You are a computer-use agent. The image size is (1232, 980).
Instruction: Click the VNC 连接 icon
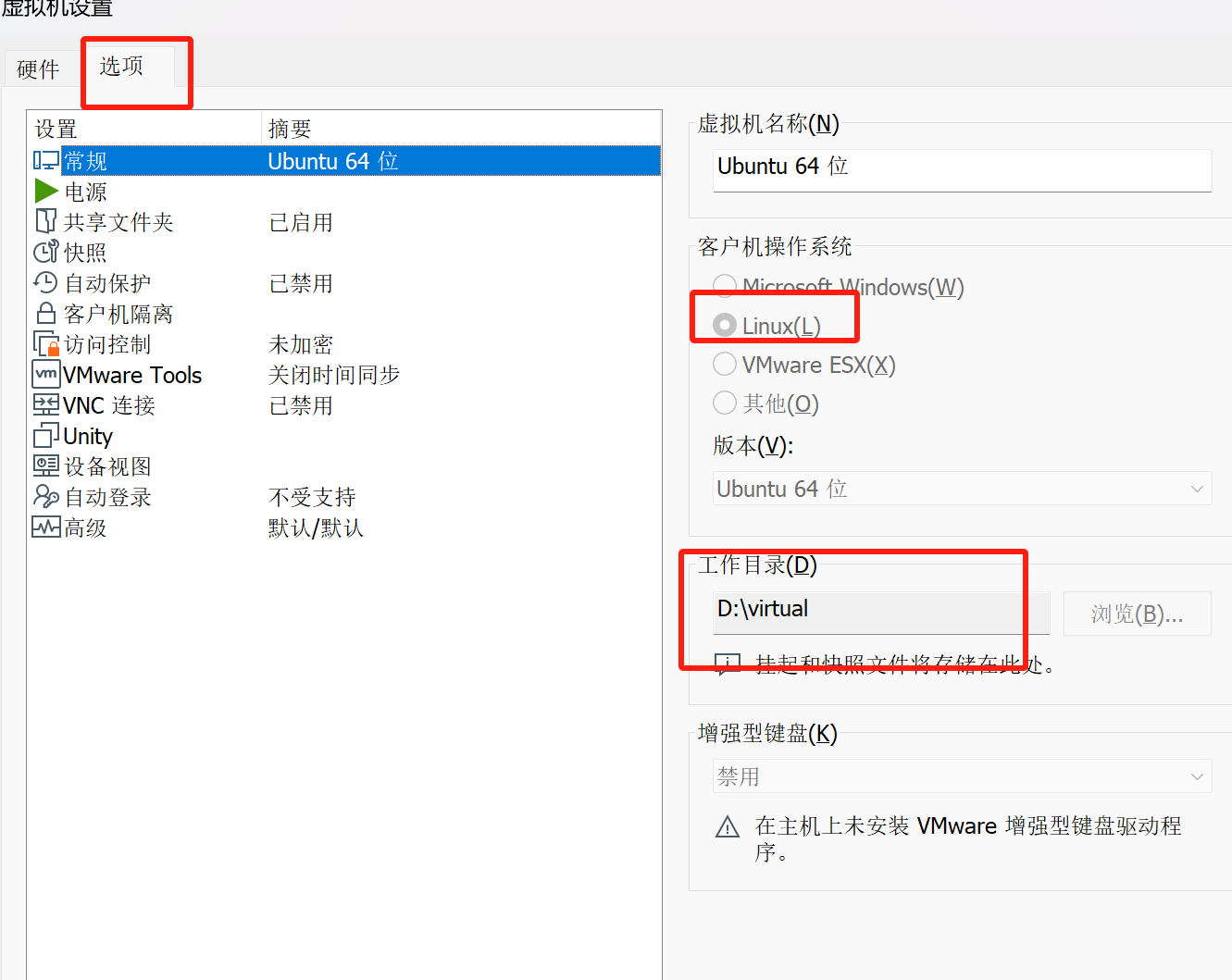click(46, 405)
